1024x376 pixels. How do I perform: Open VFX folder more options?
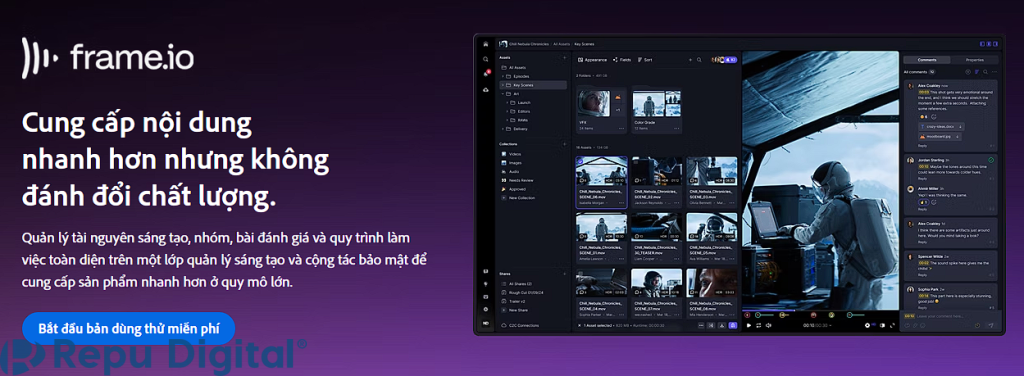pos(622,129)
